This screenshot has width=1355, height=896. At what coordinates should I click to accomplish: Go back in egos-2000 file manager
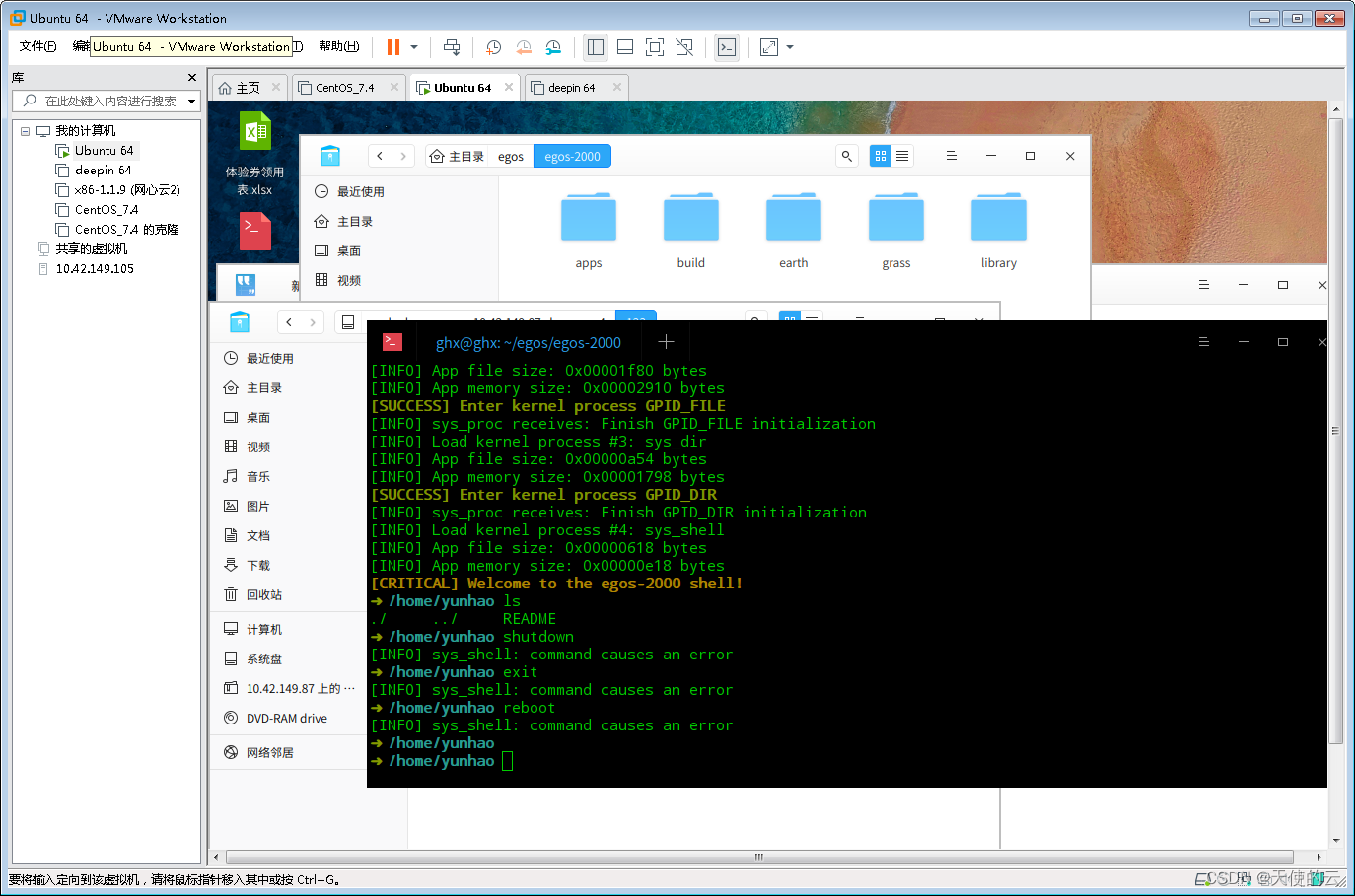click(x=380, y=156)
